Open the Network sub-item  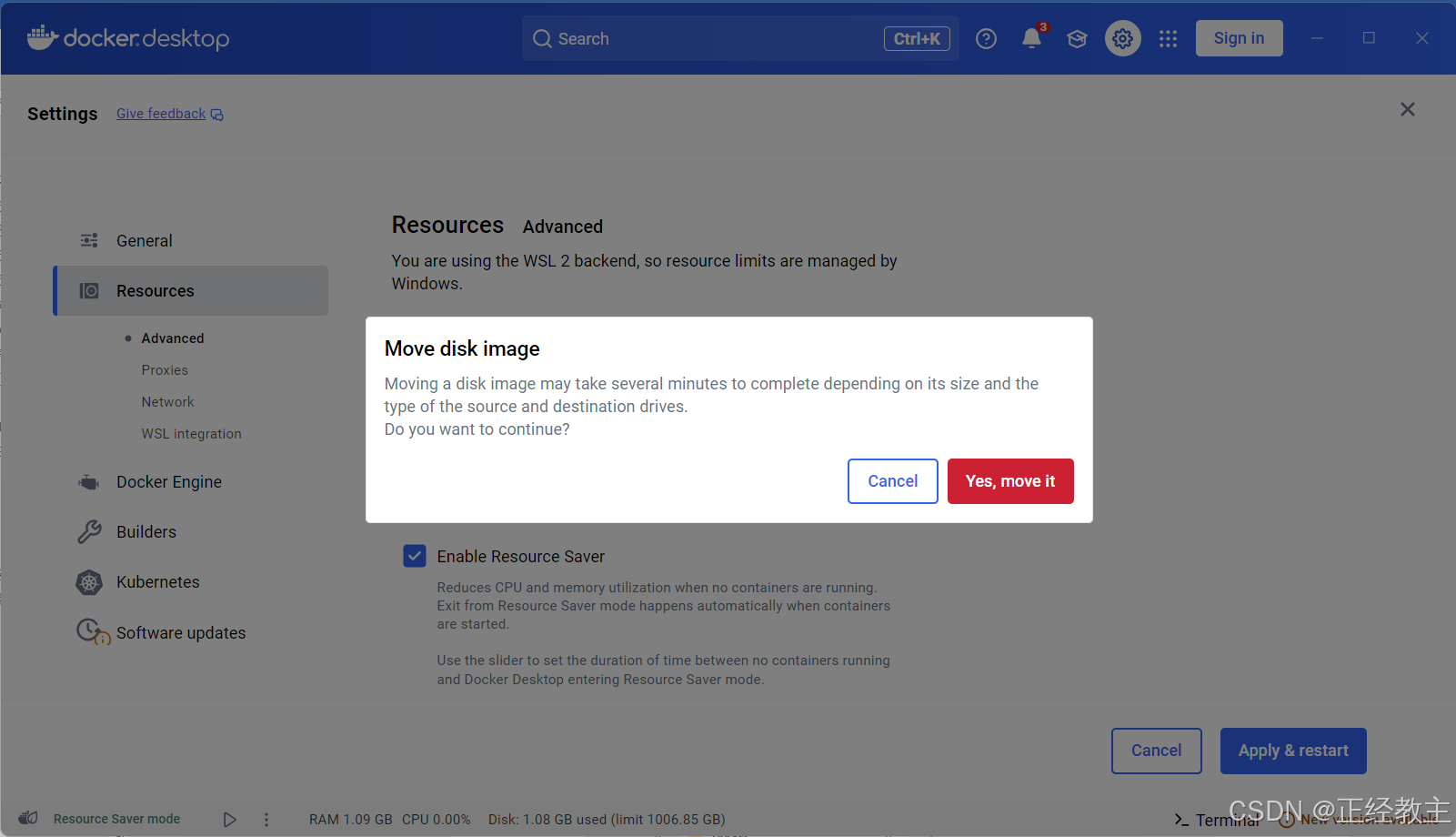167,402
